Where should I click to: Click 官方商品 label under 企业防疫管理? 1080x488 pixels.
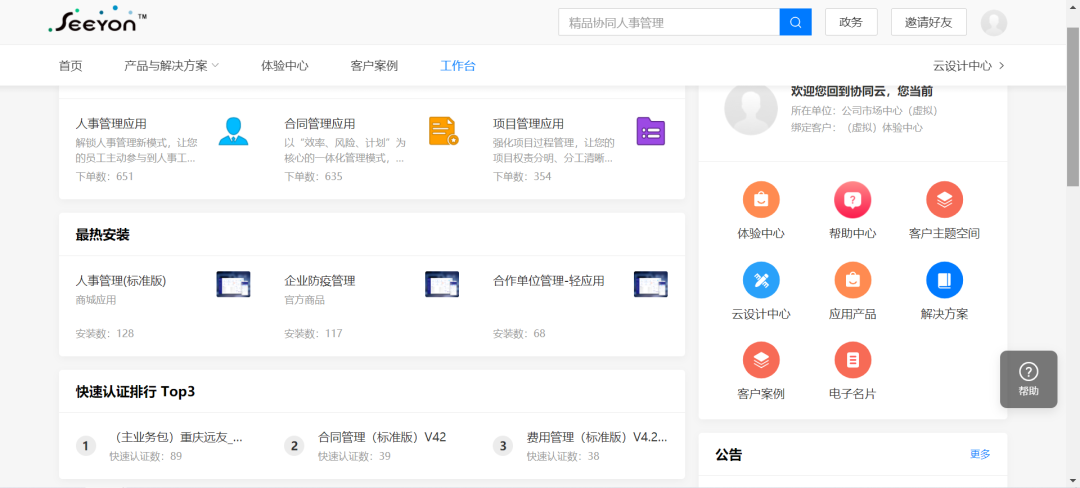click(x=304, y=300)
